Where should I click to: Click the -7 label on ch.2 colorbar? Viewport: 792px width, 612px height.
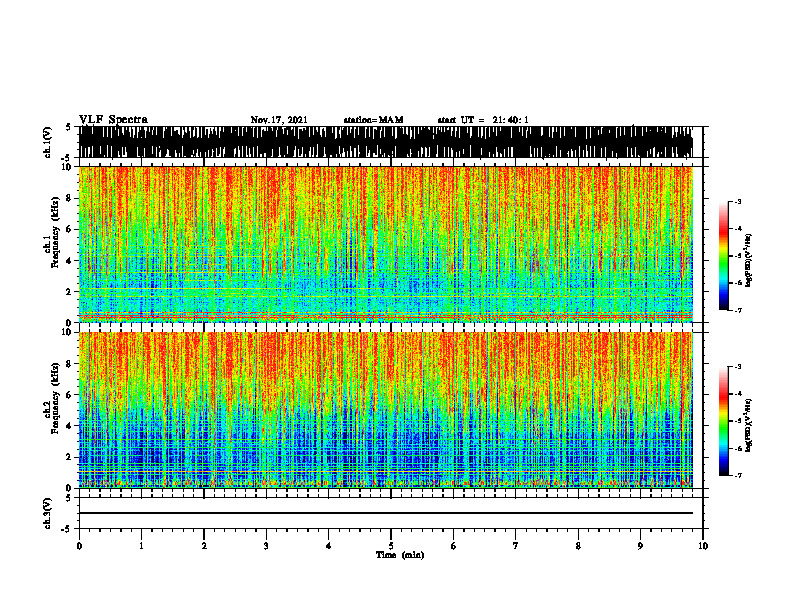(738, 475)
